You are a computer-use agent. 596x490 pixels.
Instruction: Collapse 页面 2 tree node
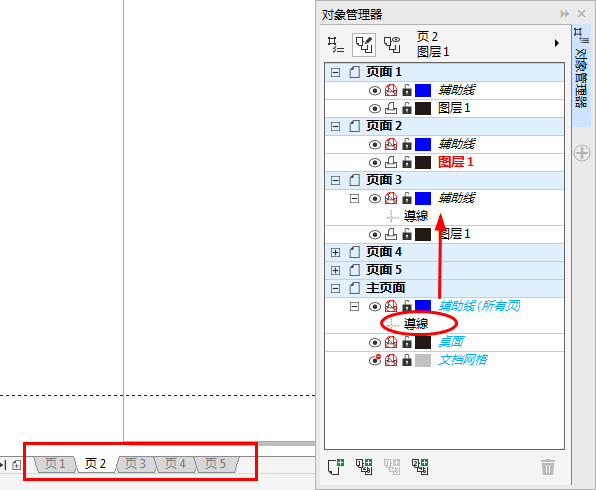335,126
